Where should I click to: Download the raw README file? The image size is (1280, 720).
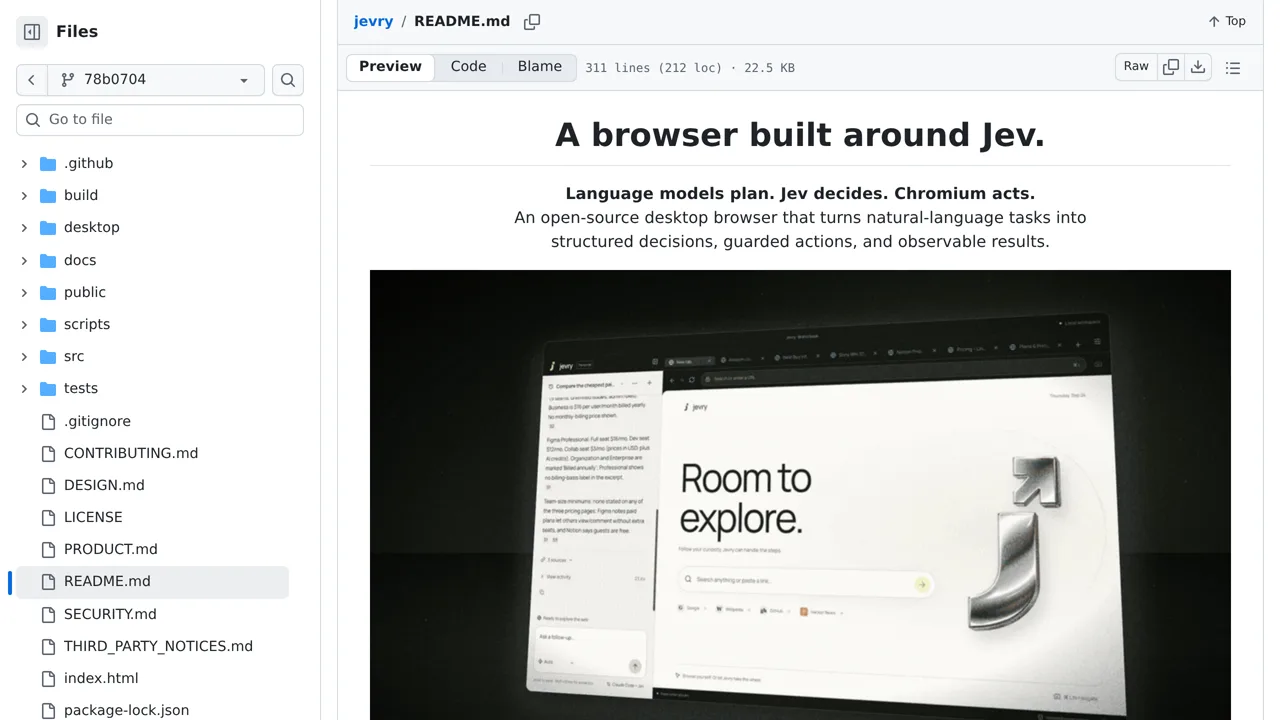tap(1198, 67)
